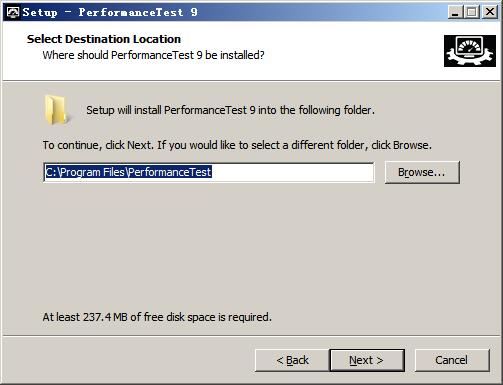
Task: Open the Setup system menu icon in title bar
Action: (13, 12)
